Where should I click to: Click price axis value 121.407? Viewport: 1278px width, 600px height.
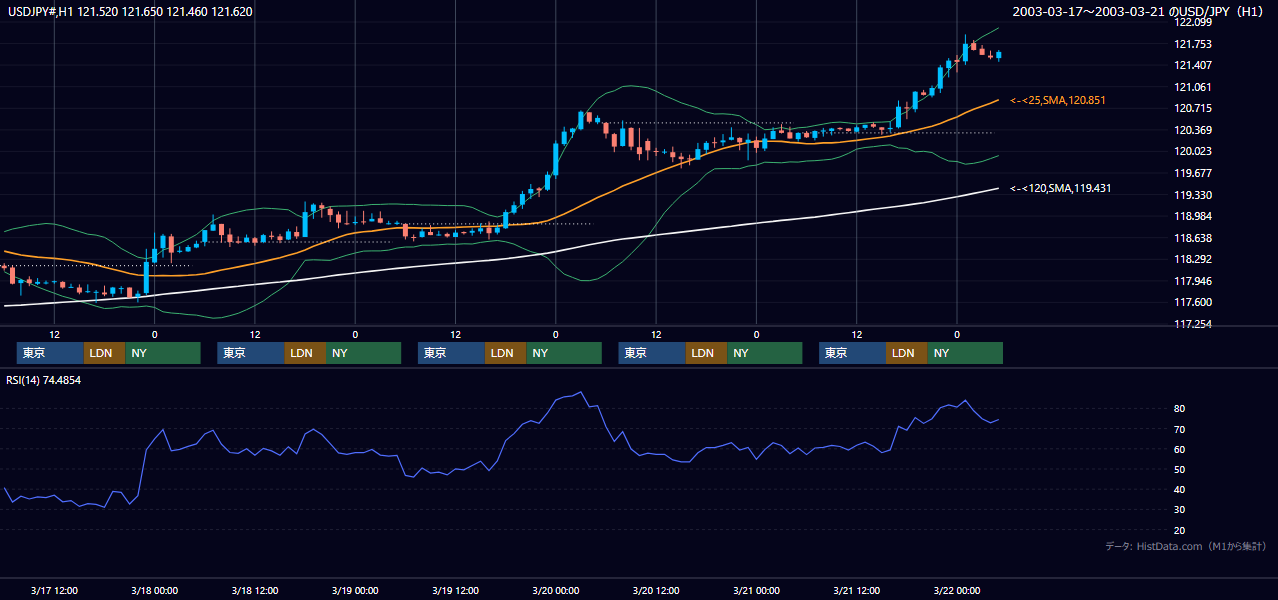[x=1192, y=65]
